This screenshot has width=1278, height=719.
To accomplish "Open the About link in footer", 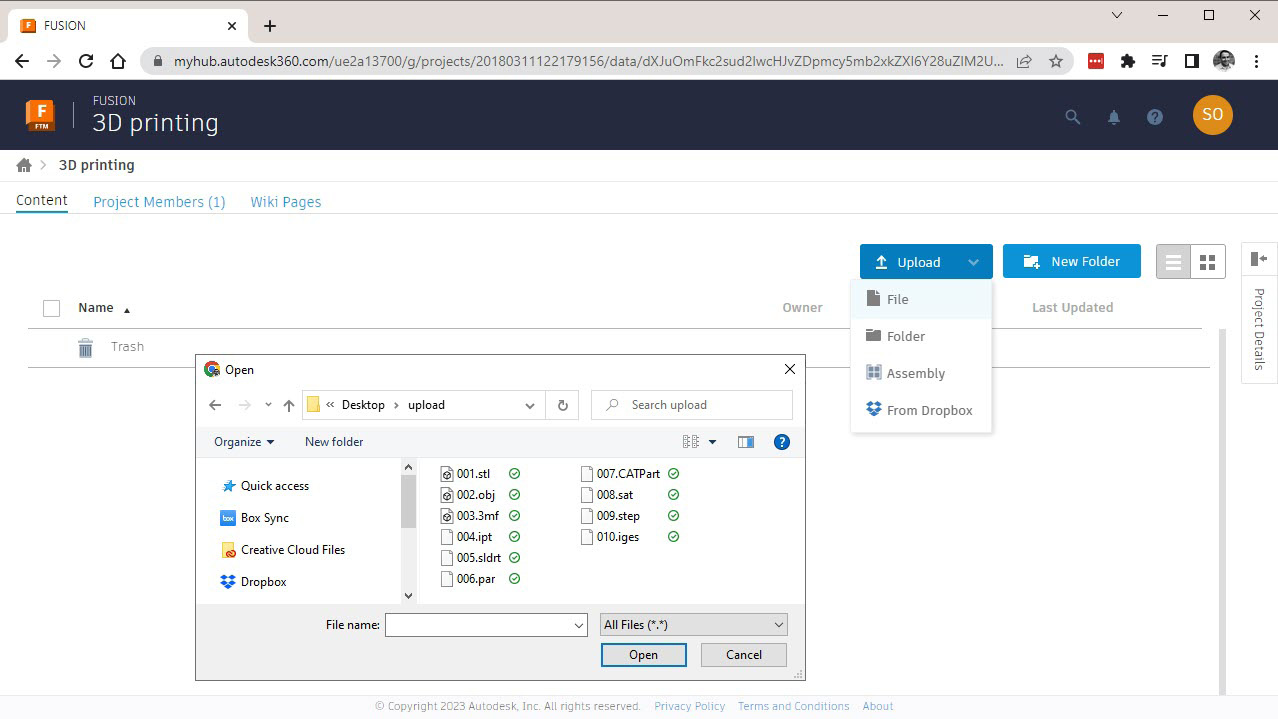I will click(x=878, y=706).
